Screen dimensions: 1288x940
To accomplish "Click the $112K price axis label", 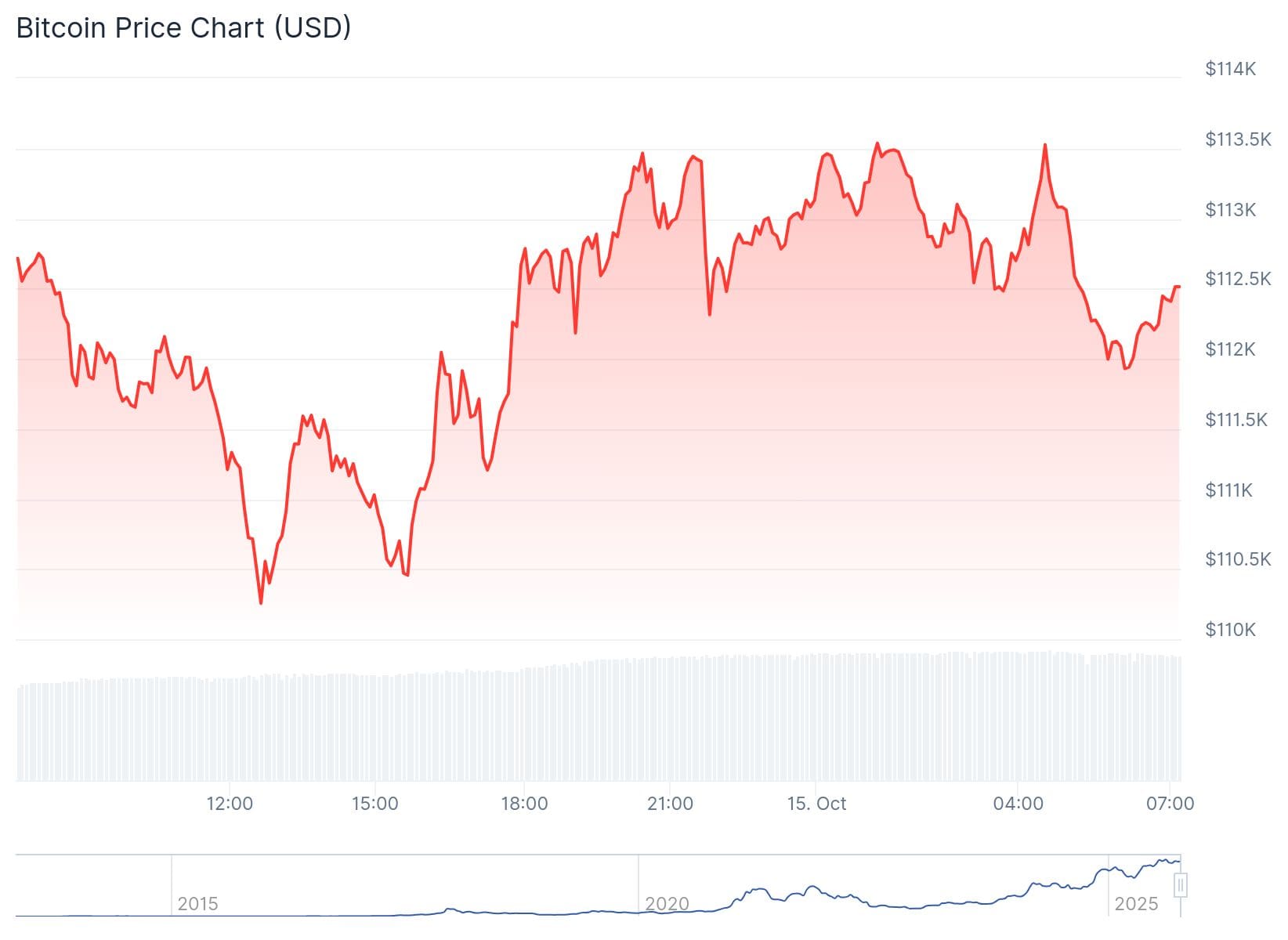I will click(1230, 349).
